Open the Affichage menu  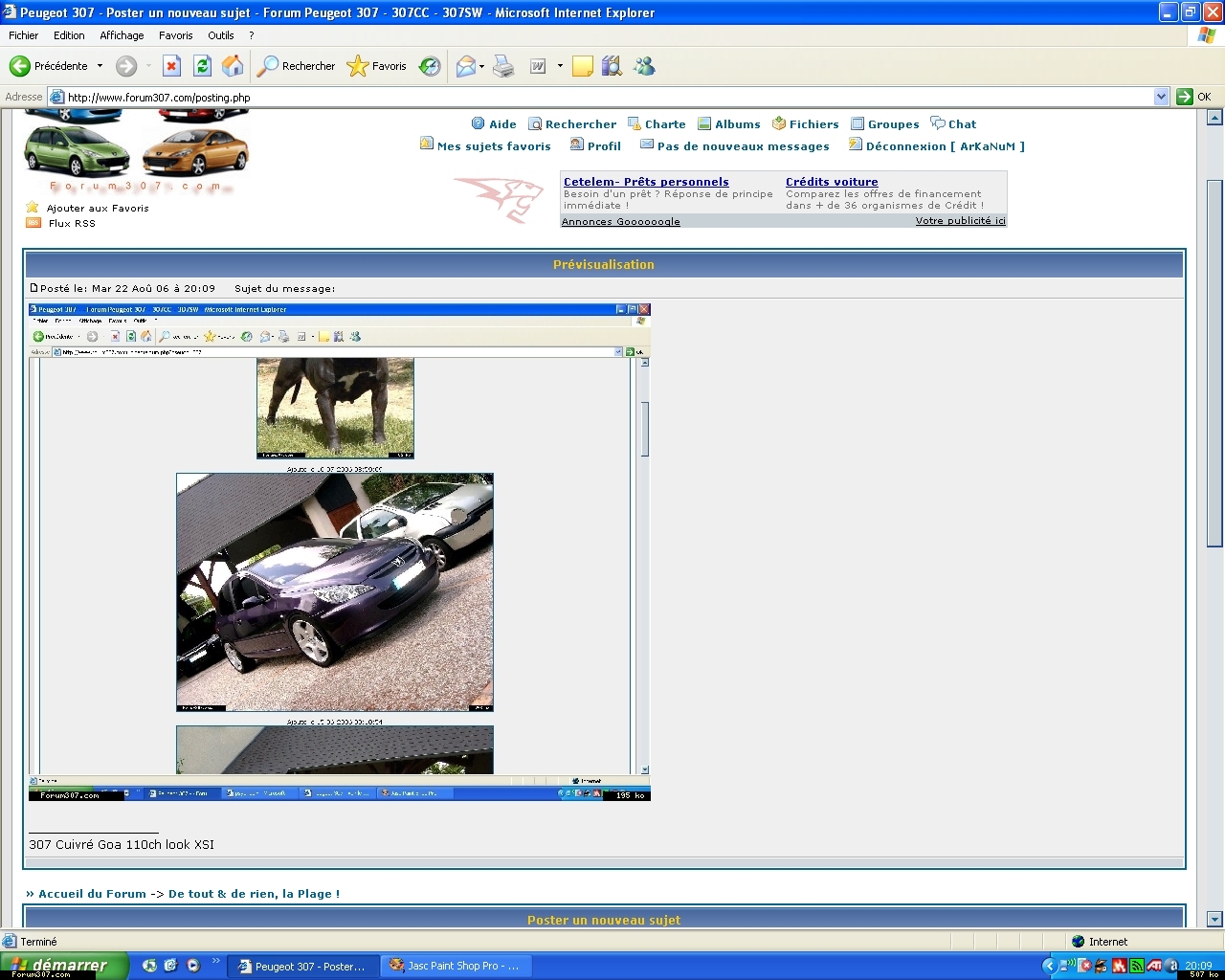coord(122,35)
